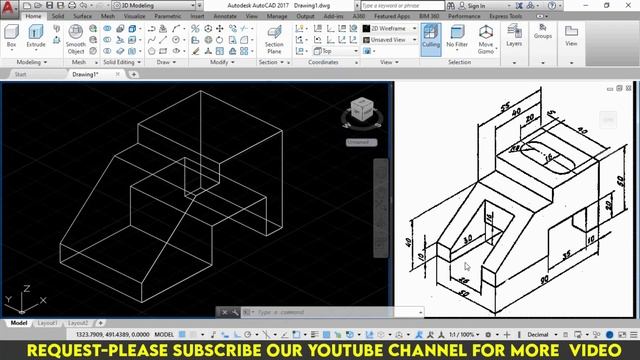Viewport: 640px width, 360px height.
Task: Open the Start file tab
Action: pyautogui.click(x=20, y=74)
